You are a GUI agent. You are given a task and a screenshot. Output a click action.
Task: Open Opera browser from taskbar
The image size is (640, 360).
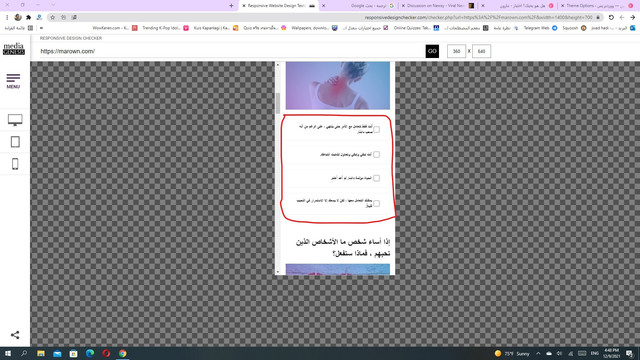pyautogui.click(x=106, y=353)
